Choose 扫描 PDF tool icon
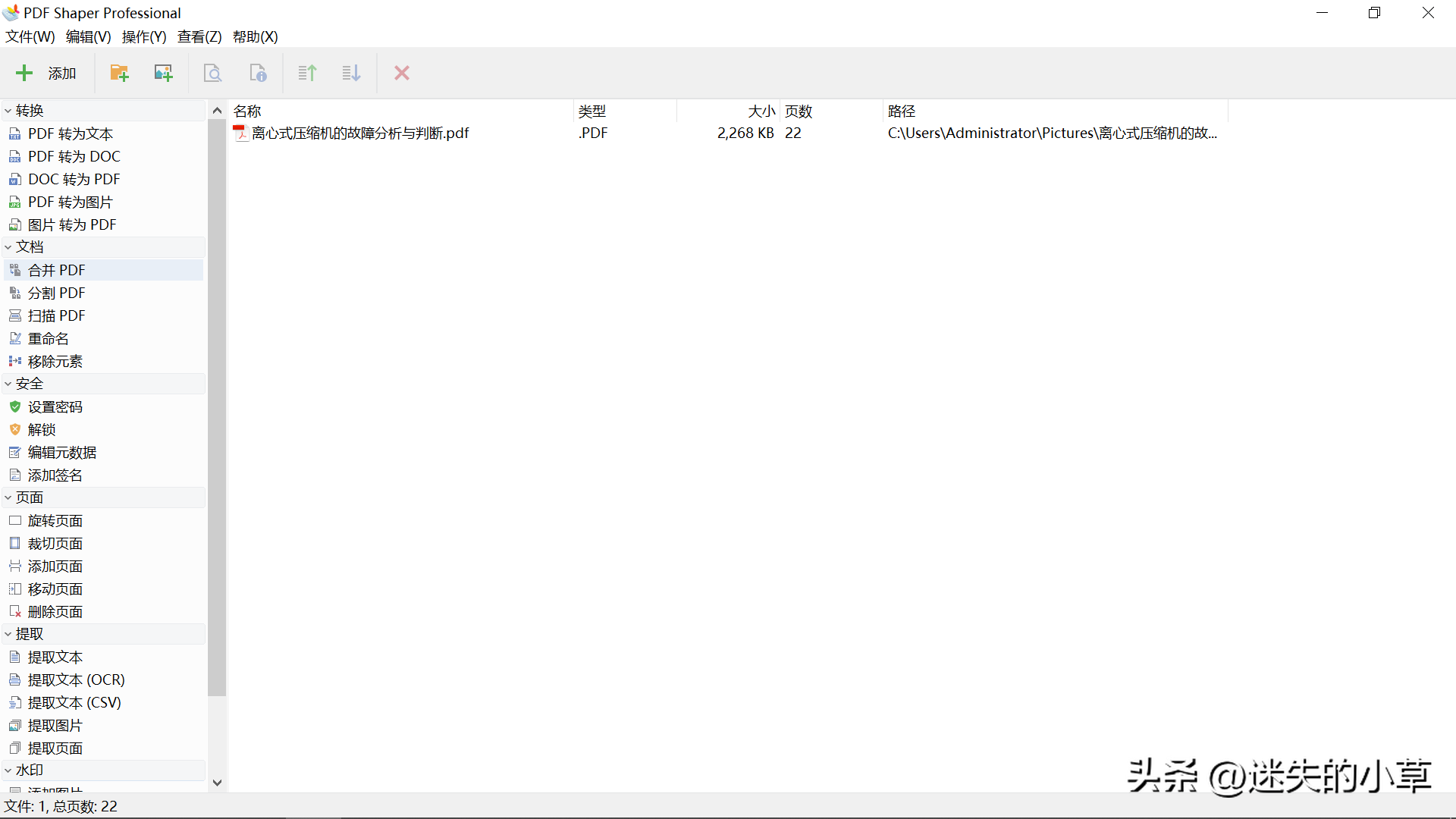Viewport: 1456px width, 819px height. tap(14, 315)
